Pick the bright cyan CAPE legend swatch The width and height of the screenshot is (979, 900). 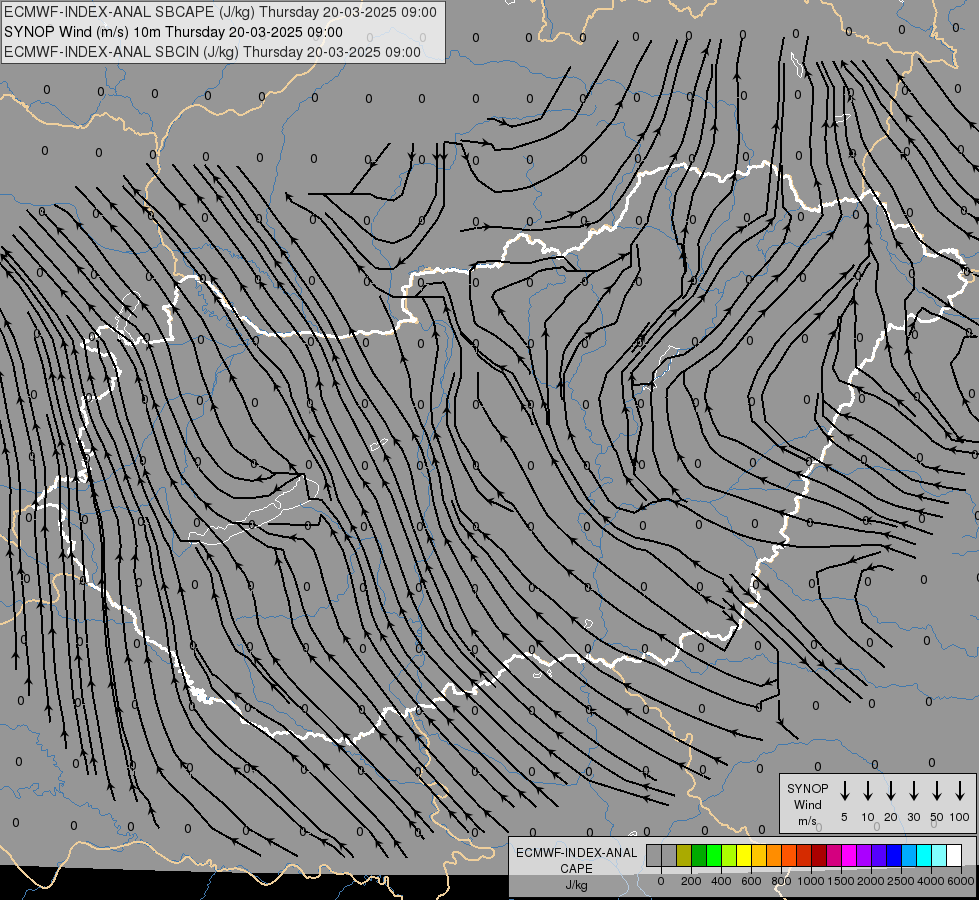923,855
